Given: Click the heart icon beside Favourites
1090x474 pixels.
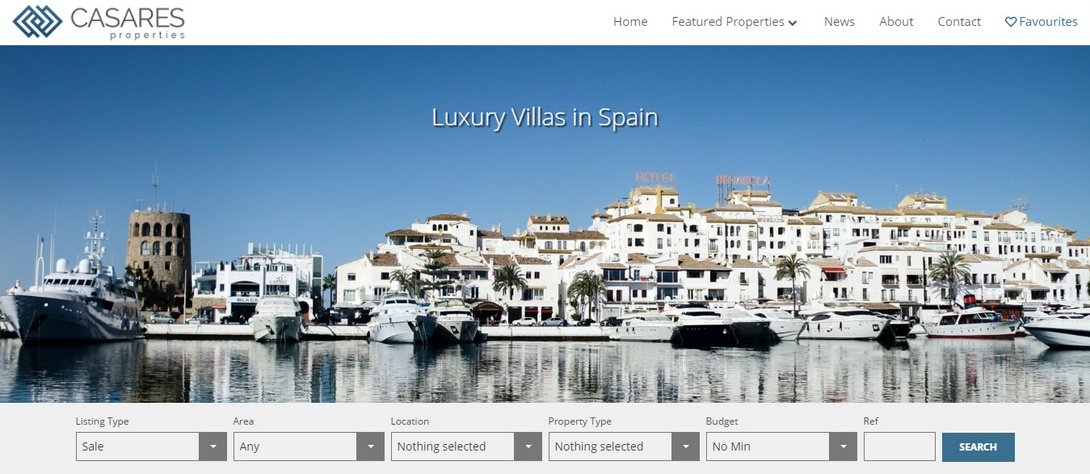Looking at the screenshot, I should [x=1011, y=22].
